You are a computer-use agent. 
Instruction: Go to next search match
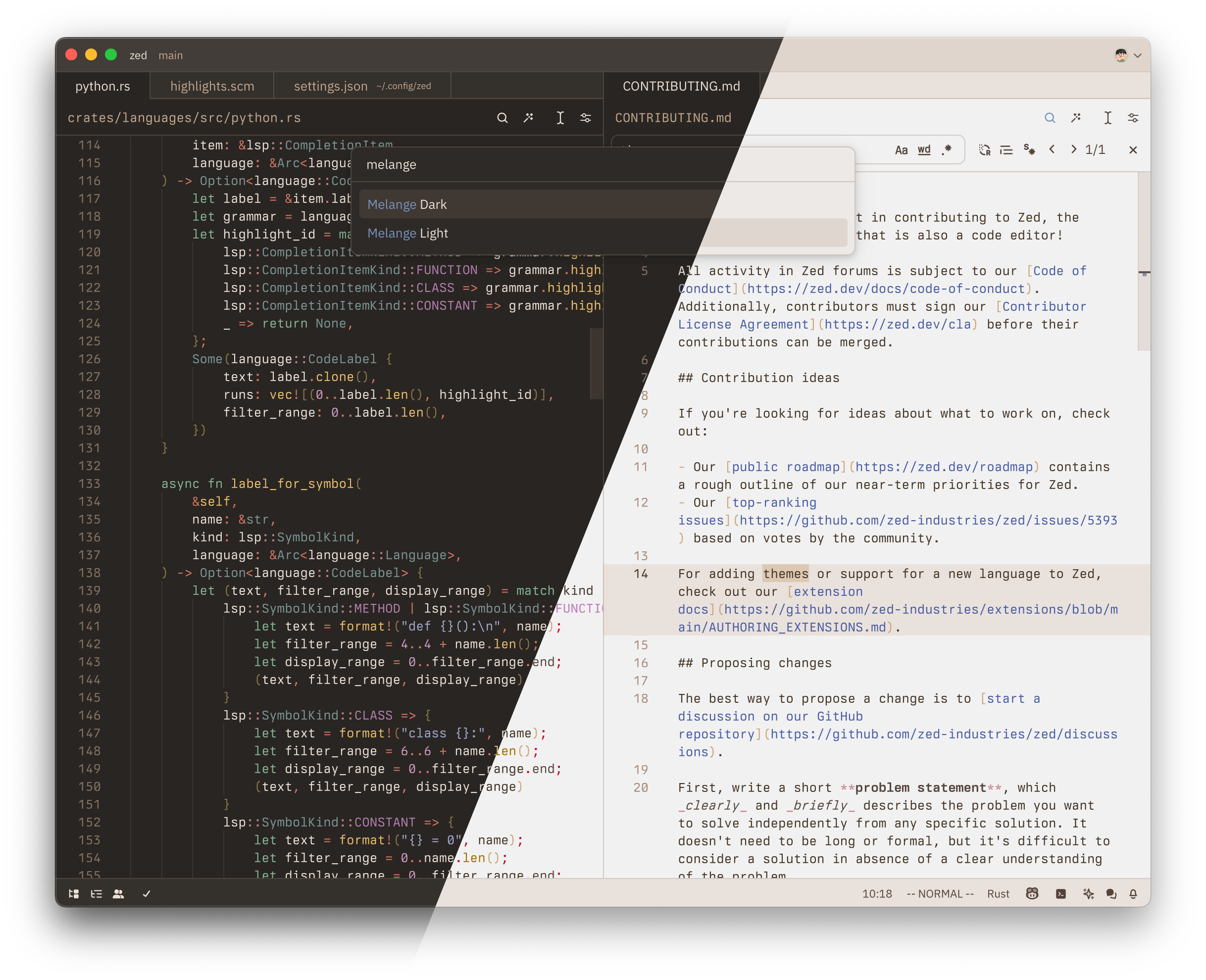[1073, 149]
